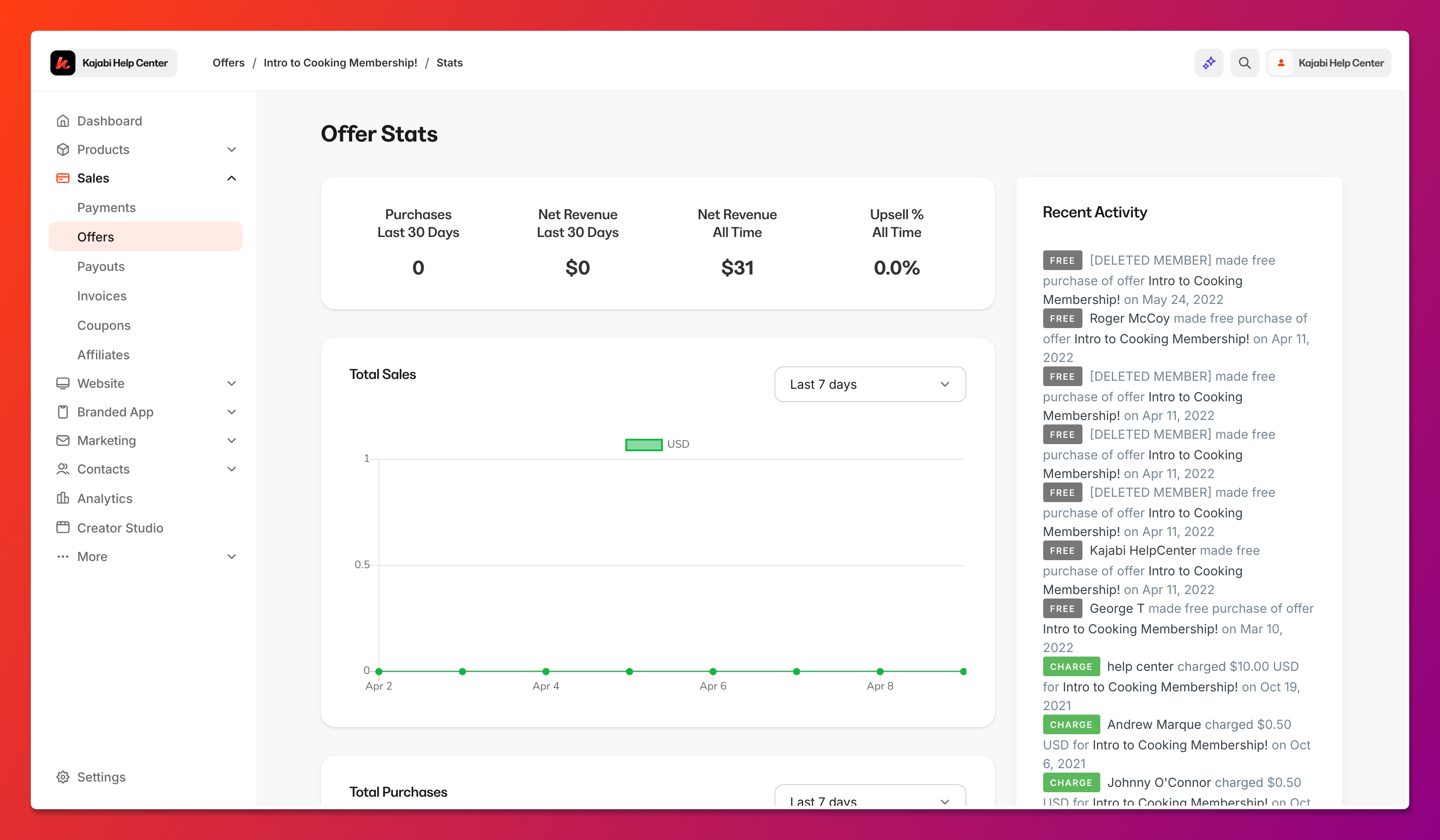The image size is (1440, 840).
Task: Click the Apr 8 data point on chart
Action: (880, 671)
